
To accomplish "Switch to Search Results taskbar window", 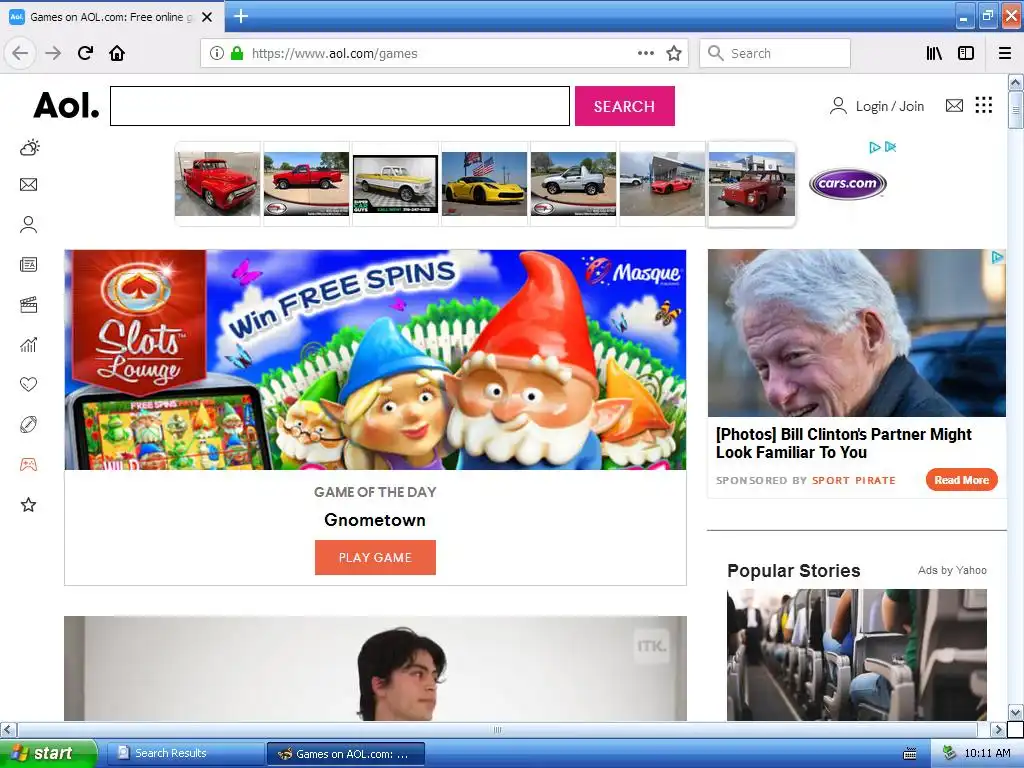I will coord(185,754).
